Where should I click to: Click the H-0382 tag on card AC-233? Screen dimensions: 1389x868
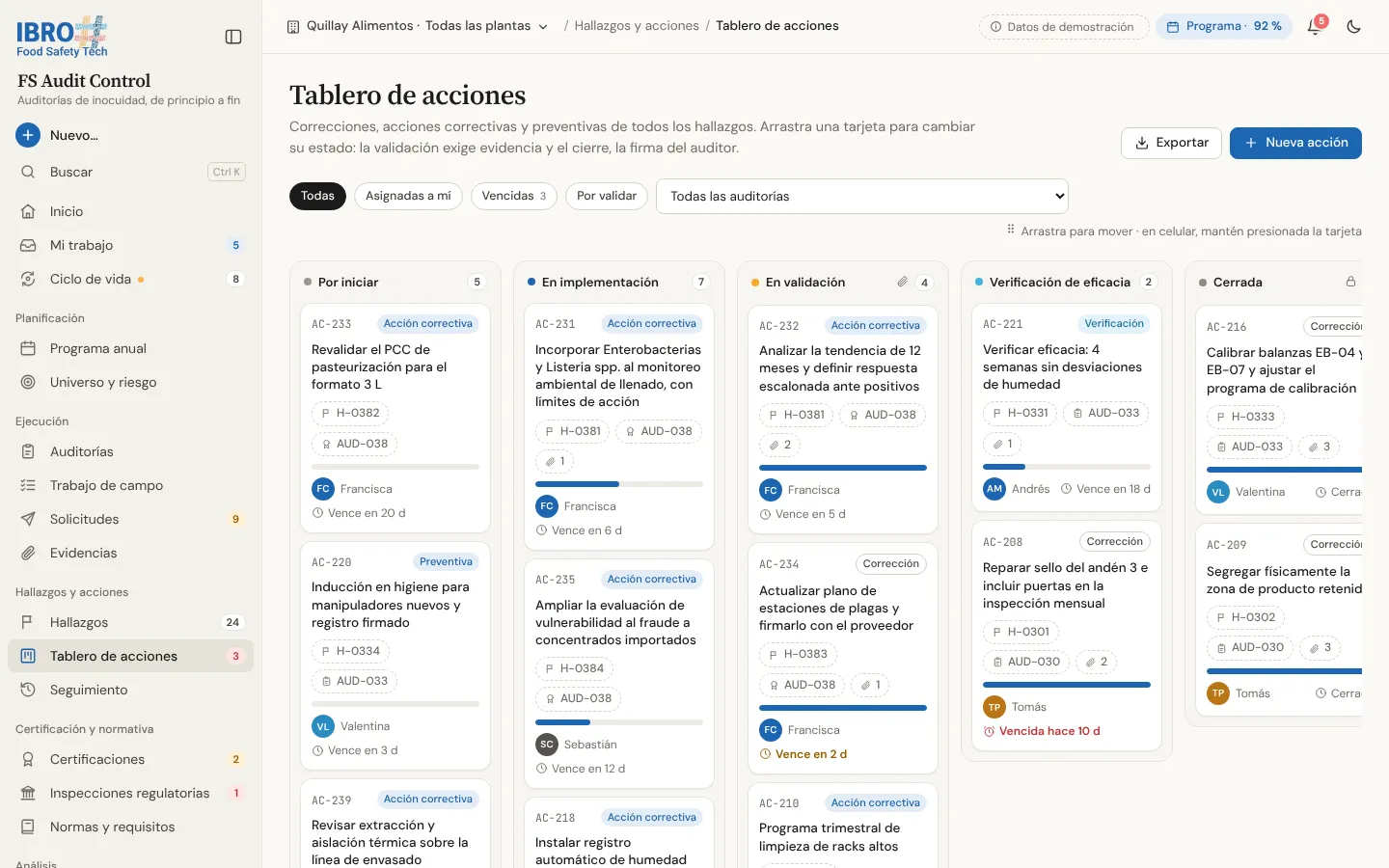click(x=350, y=413)
